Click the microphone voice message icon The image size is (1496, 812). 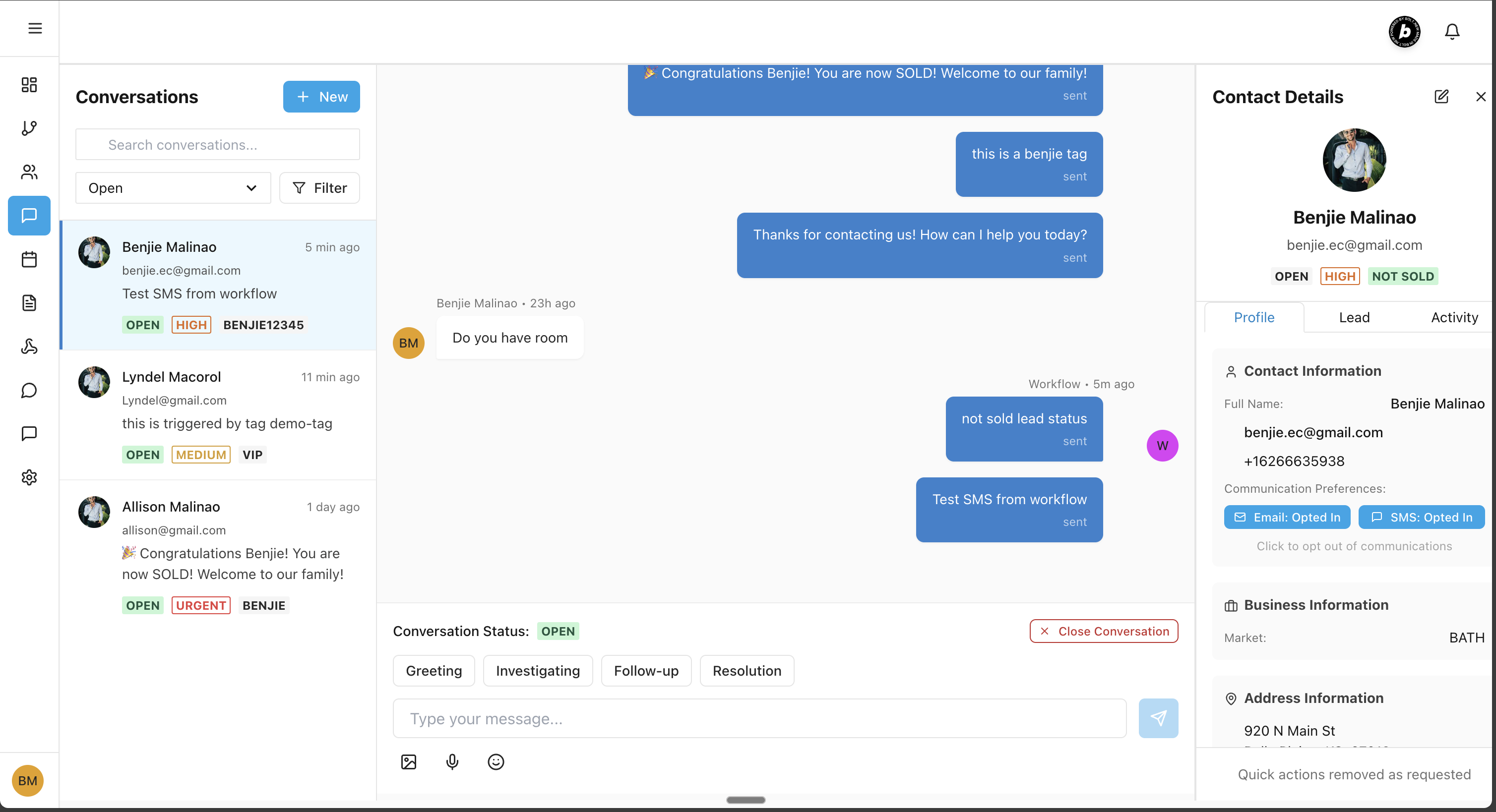452,761
